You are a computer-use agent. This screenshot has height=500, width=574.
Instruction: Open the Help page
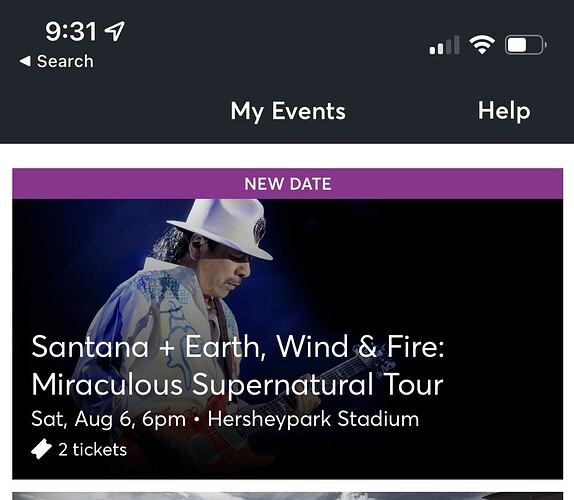tap(504, 111)
